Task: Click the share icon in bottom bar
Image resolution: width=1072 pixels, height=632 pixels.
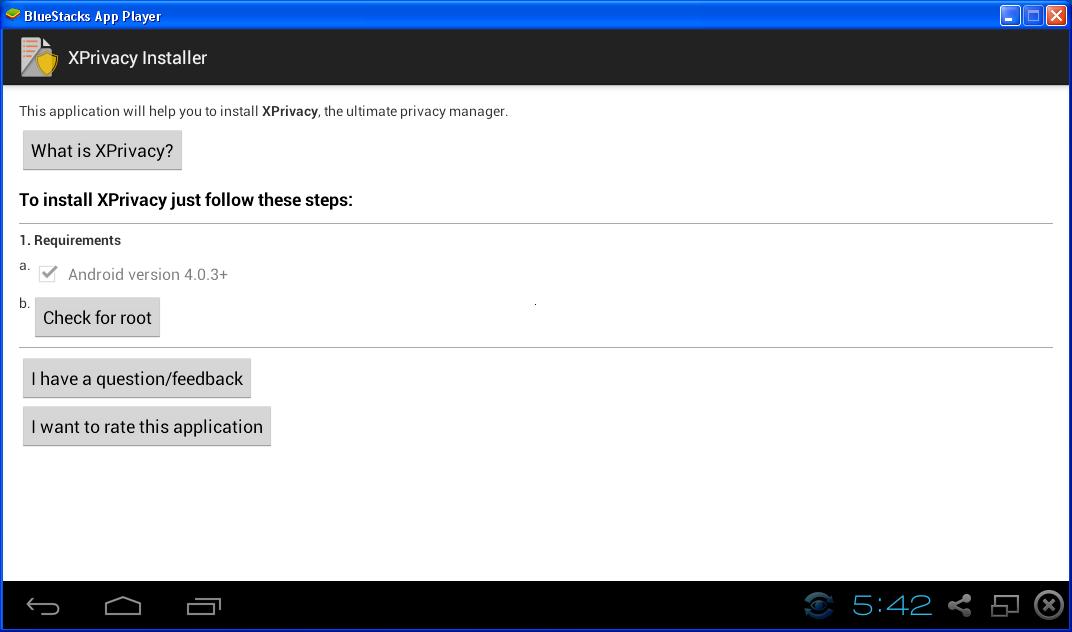Action: (960, 605)
